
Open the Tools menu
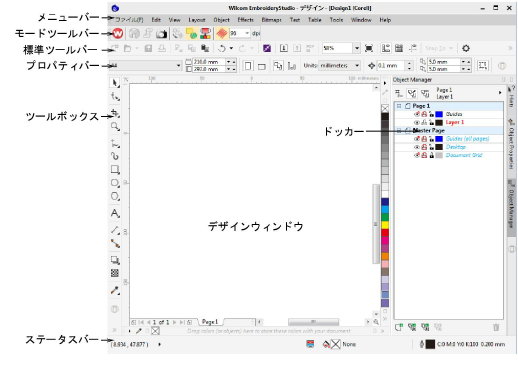coord(336,20)
